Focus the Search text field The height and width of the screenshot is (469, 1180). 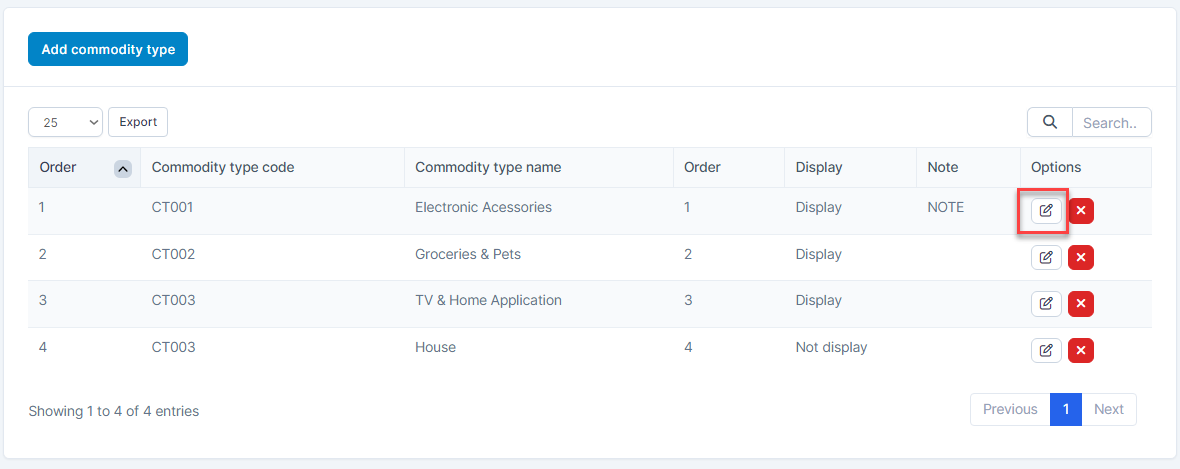[1111, 123]
